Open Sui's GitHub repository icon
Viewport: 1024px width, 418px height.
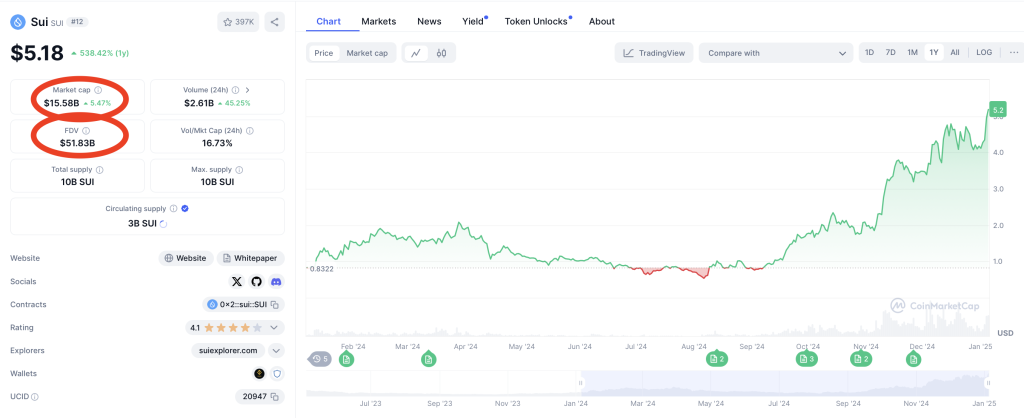click(257, 281)
